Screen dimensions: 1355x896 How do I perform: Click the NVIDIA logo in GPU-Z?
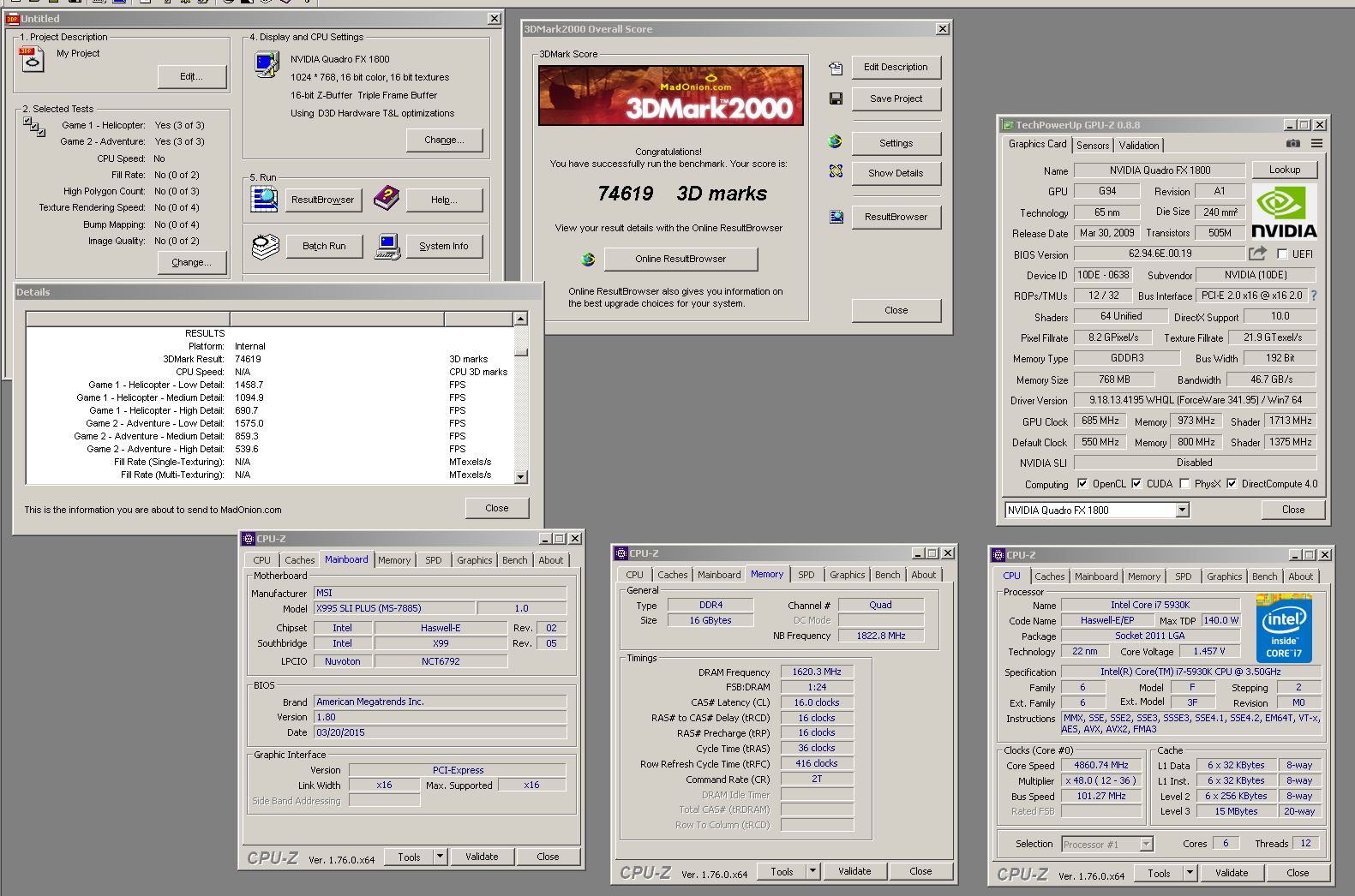pos(1284,212)
